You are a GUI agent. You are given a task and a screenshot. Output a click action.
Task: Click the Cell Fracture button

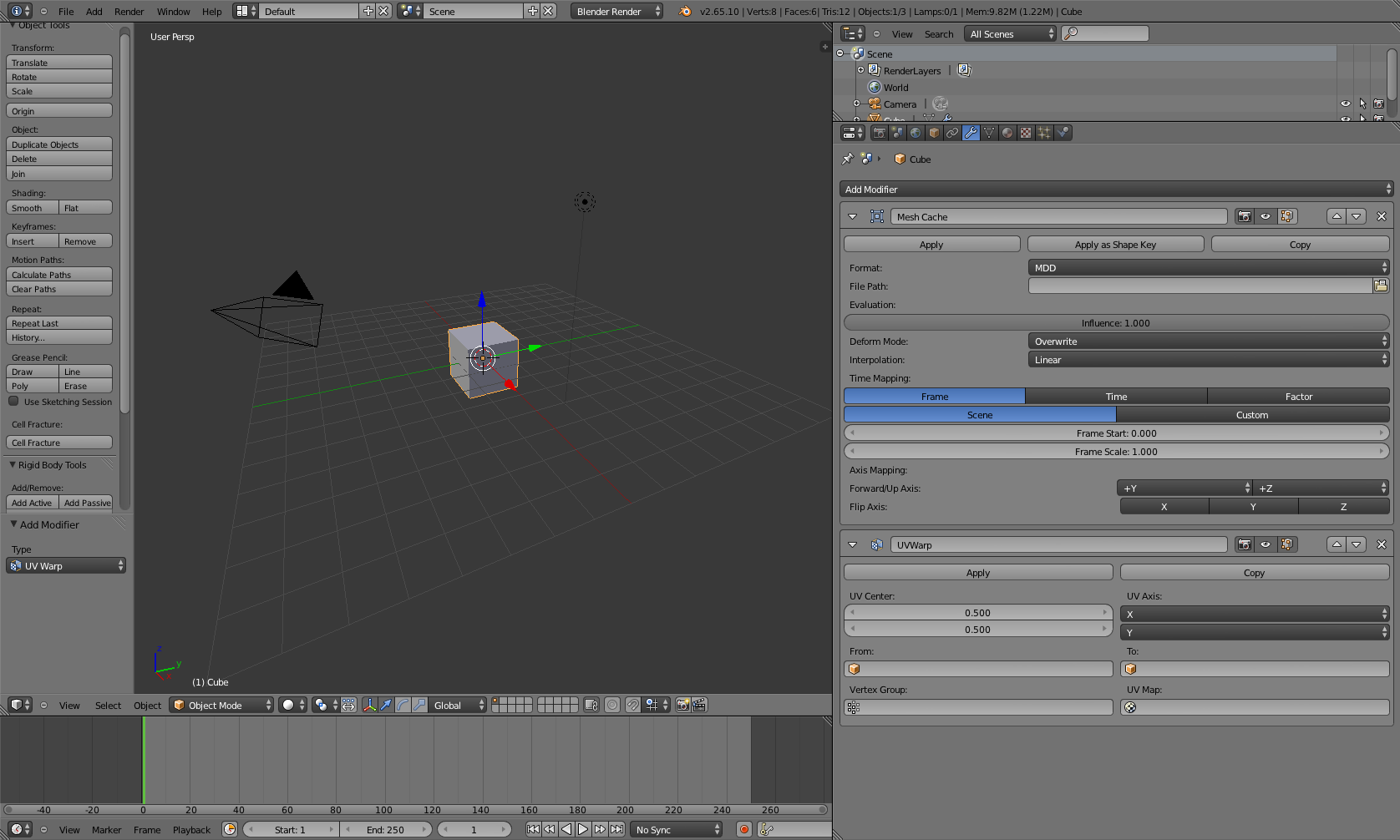coord(59,443)
